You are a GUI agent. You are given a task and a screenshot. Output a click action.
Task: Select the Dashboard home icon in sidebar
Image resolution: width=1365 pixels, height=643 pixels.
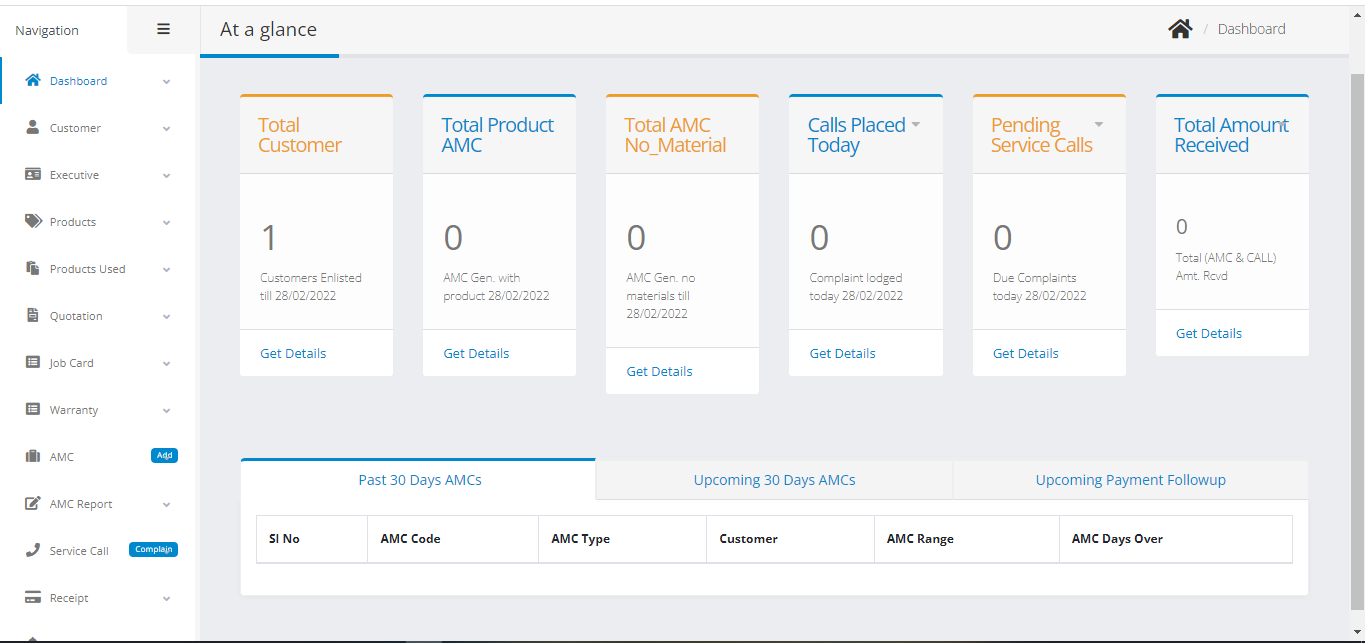[31, 80]
